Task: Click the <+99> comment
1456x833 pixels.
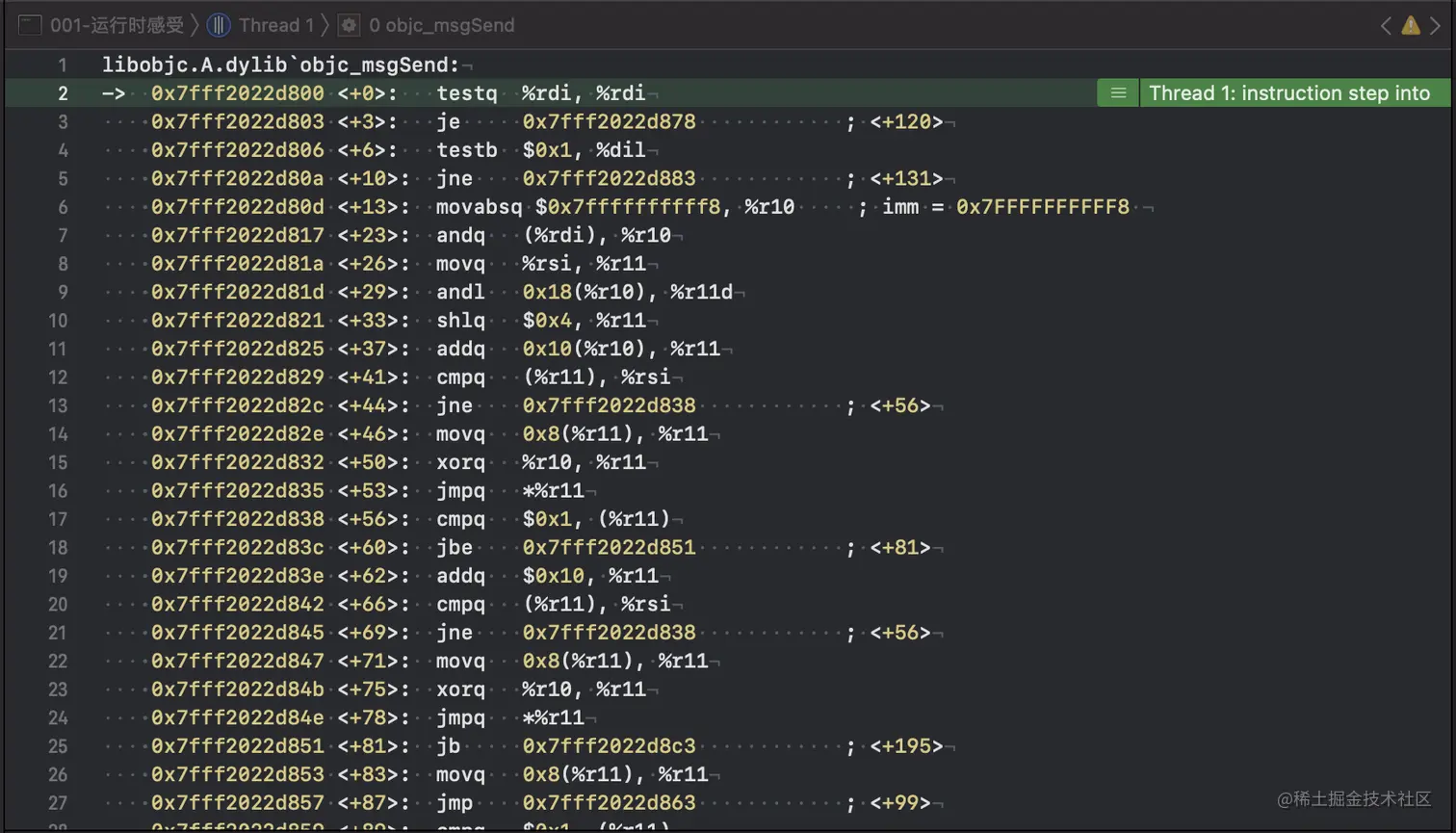Action: pyautogui.click(x=900, y=803)
